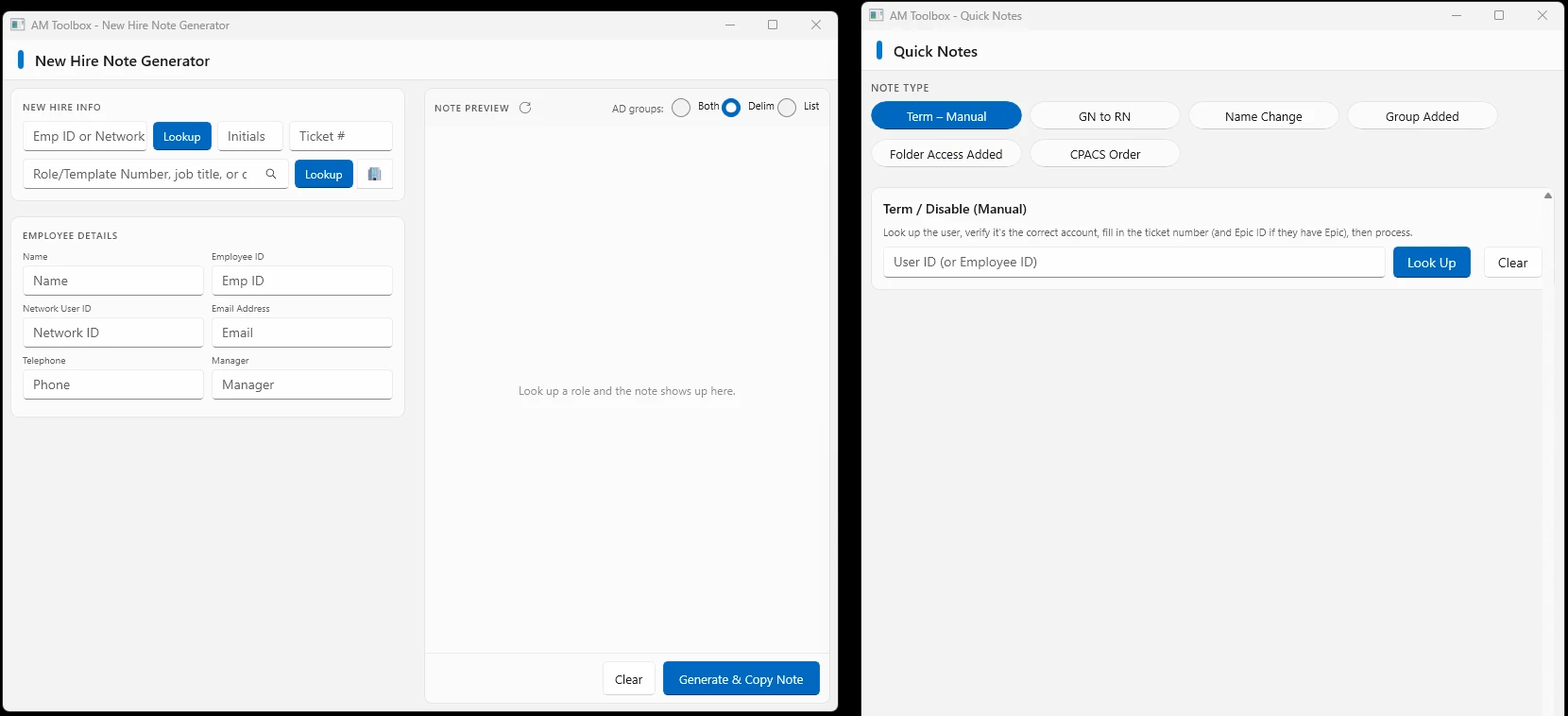Clear the note preview in New Hire window
The height and width of the screenshot is (716, 1568).
point(629,679)
